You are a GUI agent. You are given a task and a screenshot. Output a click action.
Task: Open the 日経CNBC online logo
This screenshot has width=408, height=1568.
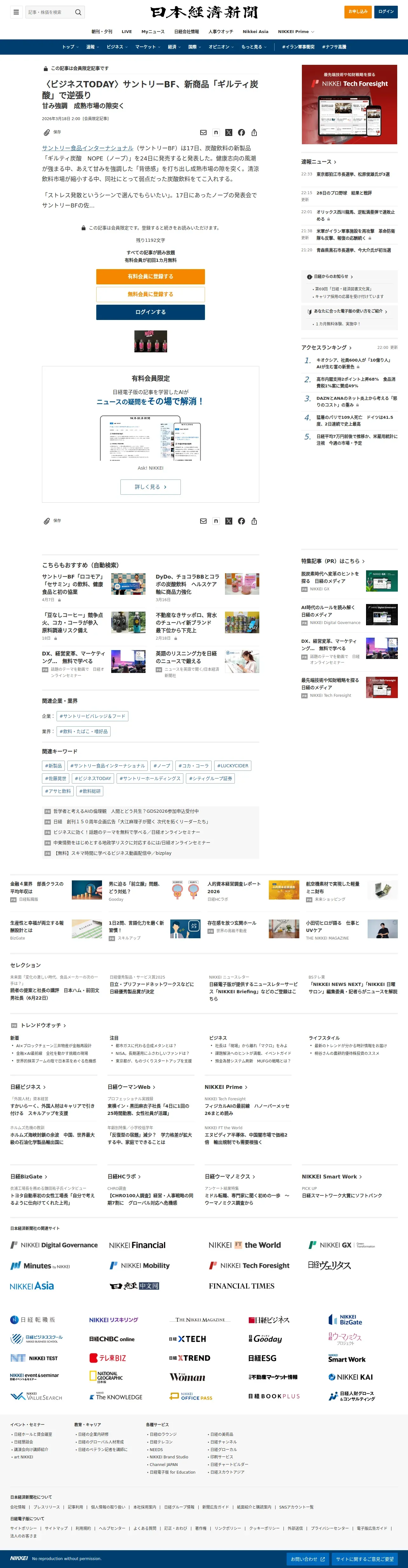click(x=112, y=1339)
